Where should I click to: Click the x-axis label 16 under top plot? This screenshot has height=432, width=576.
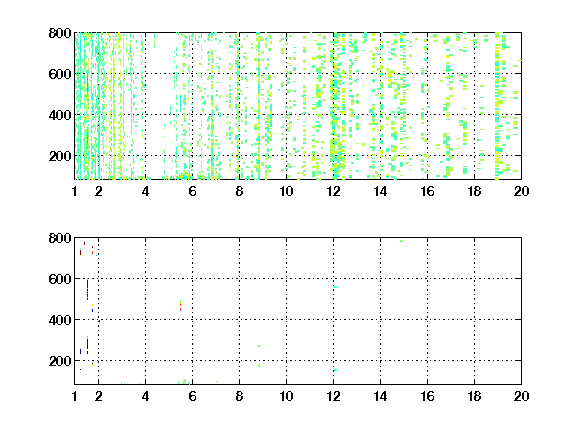click(427, 191)
